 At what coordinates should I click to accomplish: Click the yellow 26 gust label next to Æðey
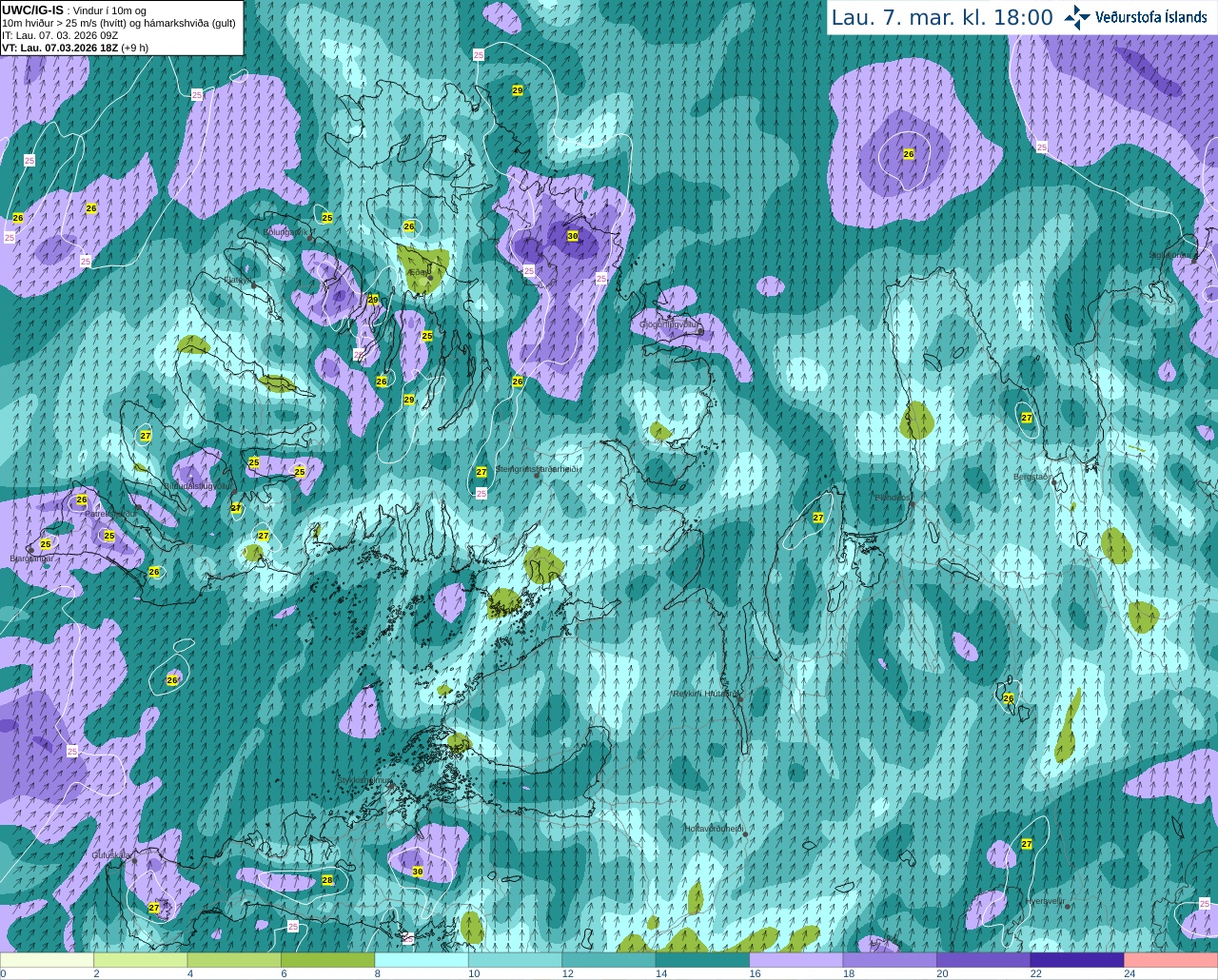409,226
